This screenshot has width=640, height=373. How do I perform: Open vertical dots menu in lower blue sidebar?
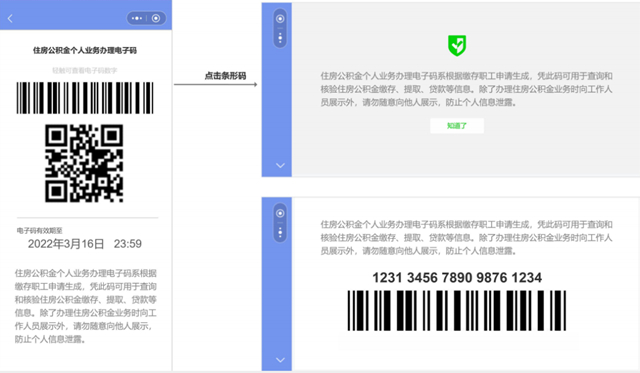coord(280,233)
